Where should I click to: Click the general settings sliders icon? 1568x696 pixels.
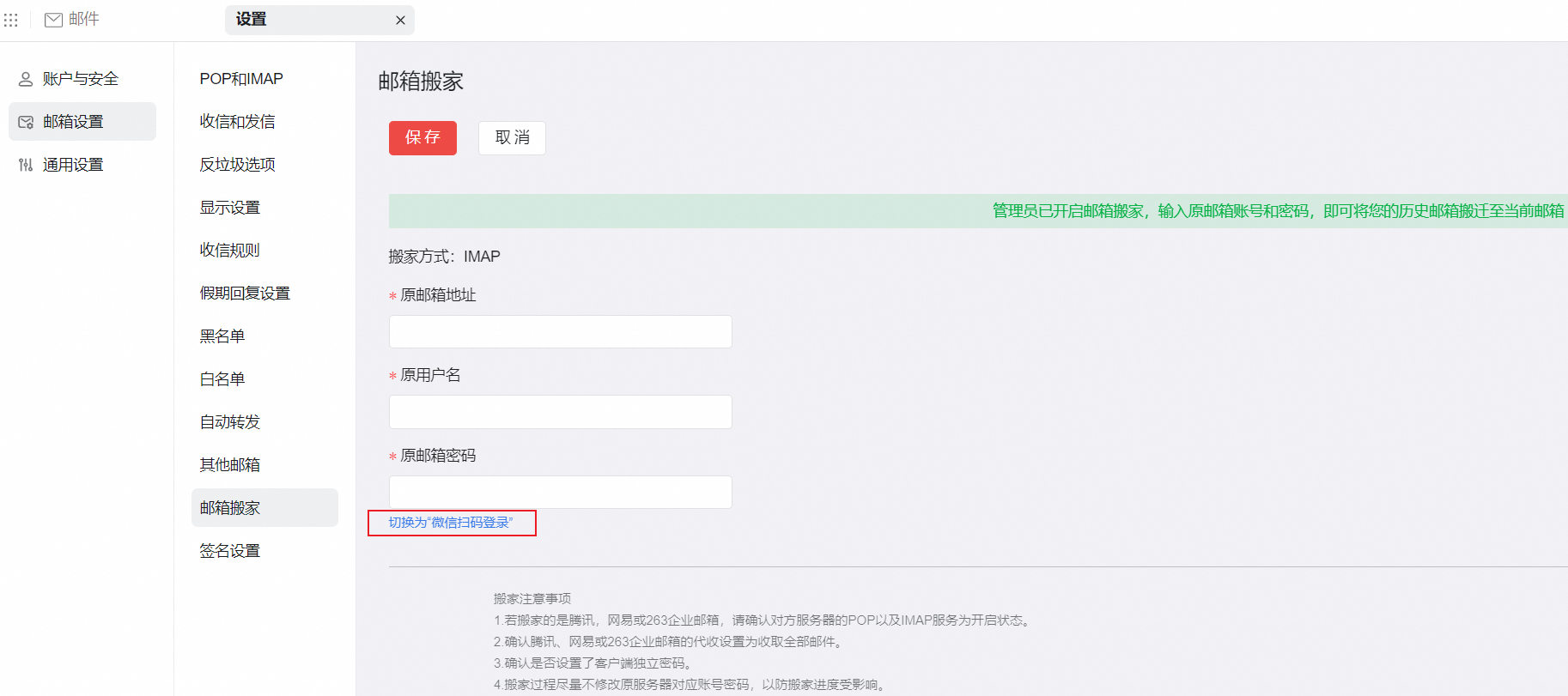point(26,165)
